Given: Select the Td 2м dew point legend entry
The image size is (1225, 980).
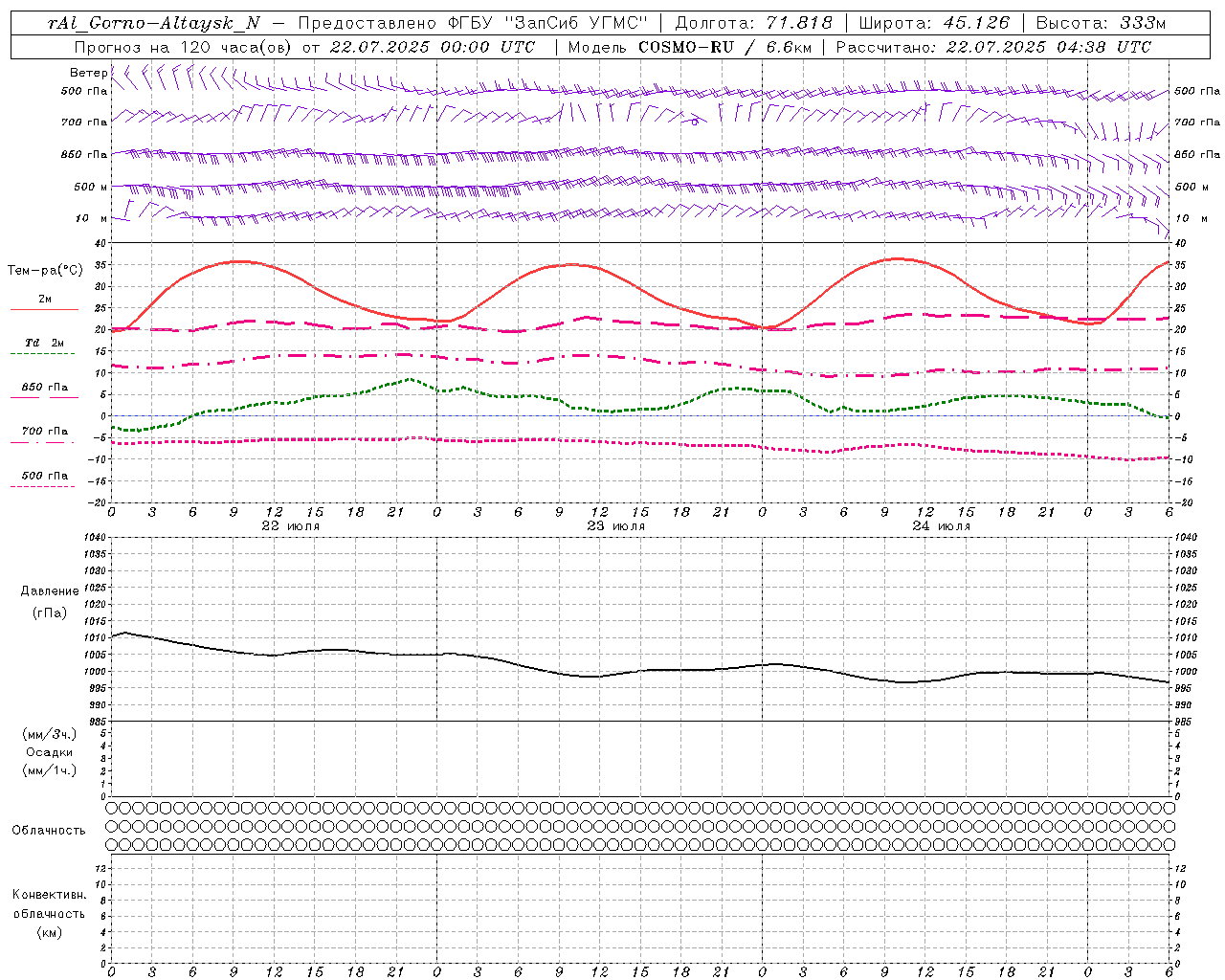Looking at the screenshot, I should click(x=44, y=343).
